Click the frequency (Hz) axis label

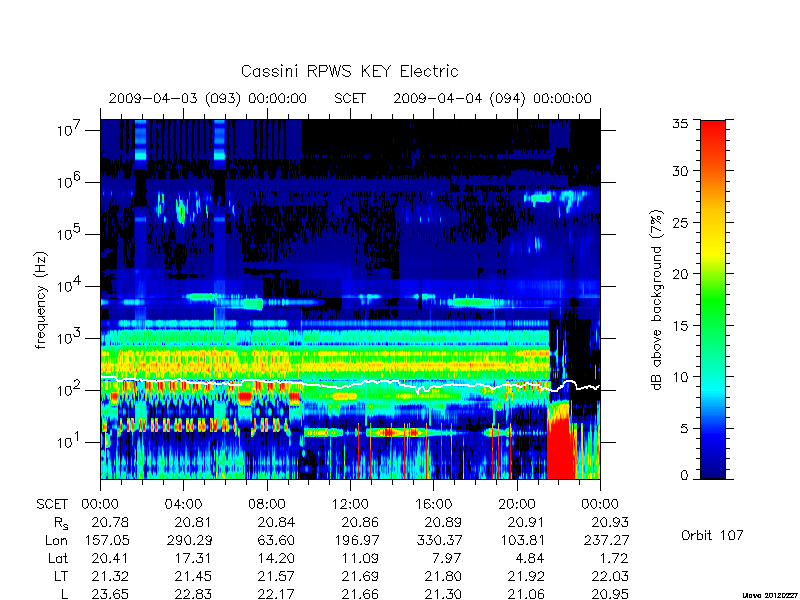41,300
